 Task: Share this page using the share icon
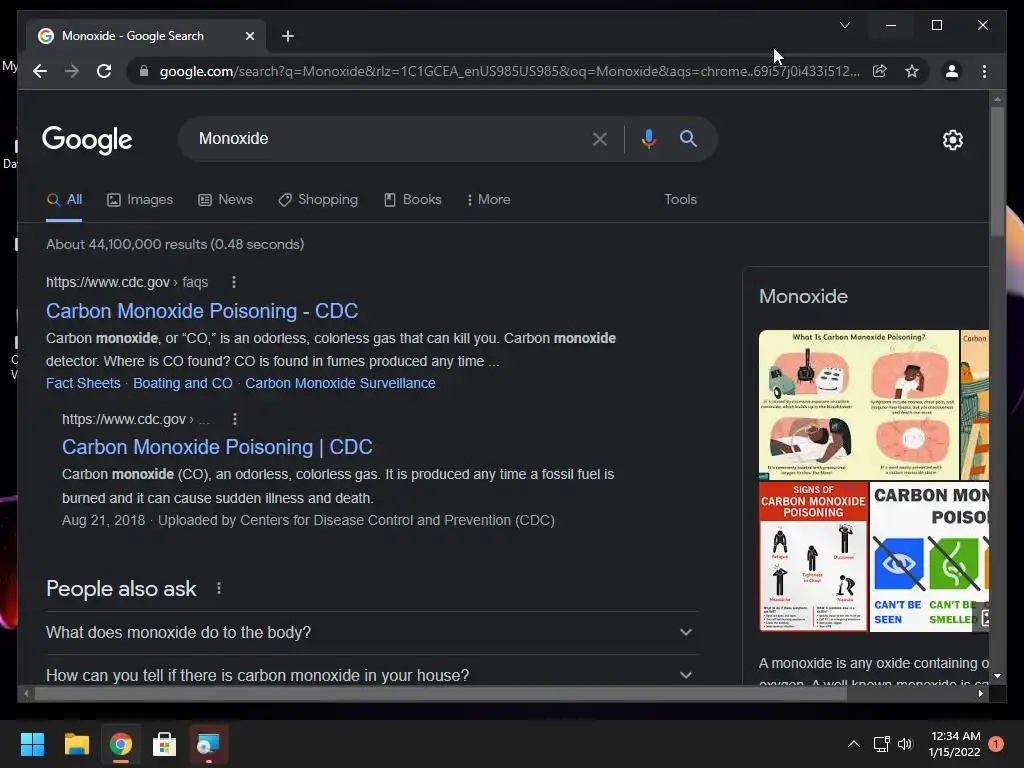click(880, 71)
